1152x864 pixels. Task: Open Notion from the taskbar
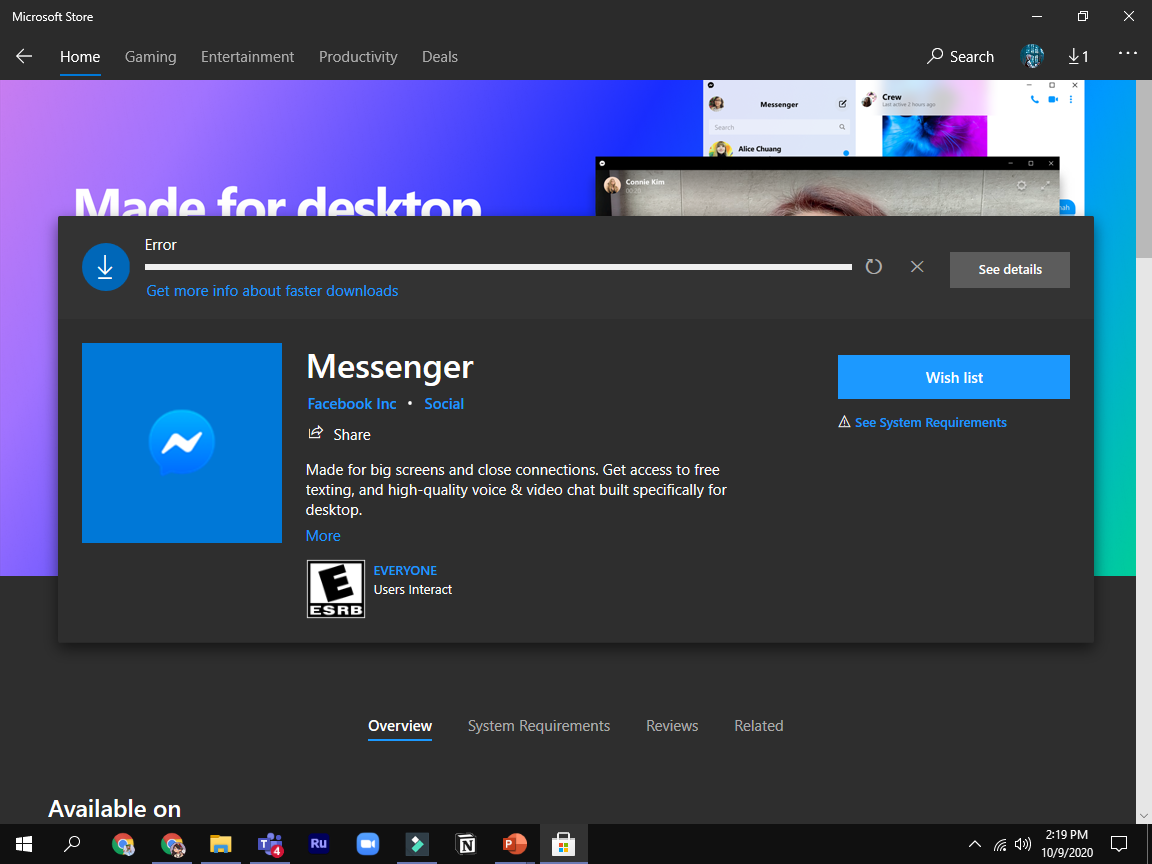[x=466, y=844]
